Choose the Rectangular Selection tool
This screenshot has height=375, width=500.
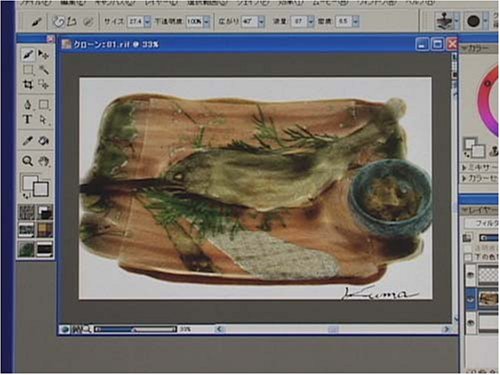coord(28,70)
